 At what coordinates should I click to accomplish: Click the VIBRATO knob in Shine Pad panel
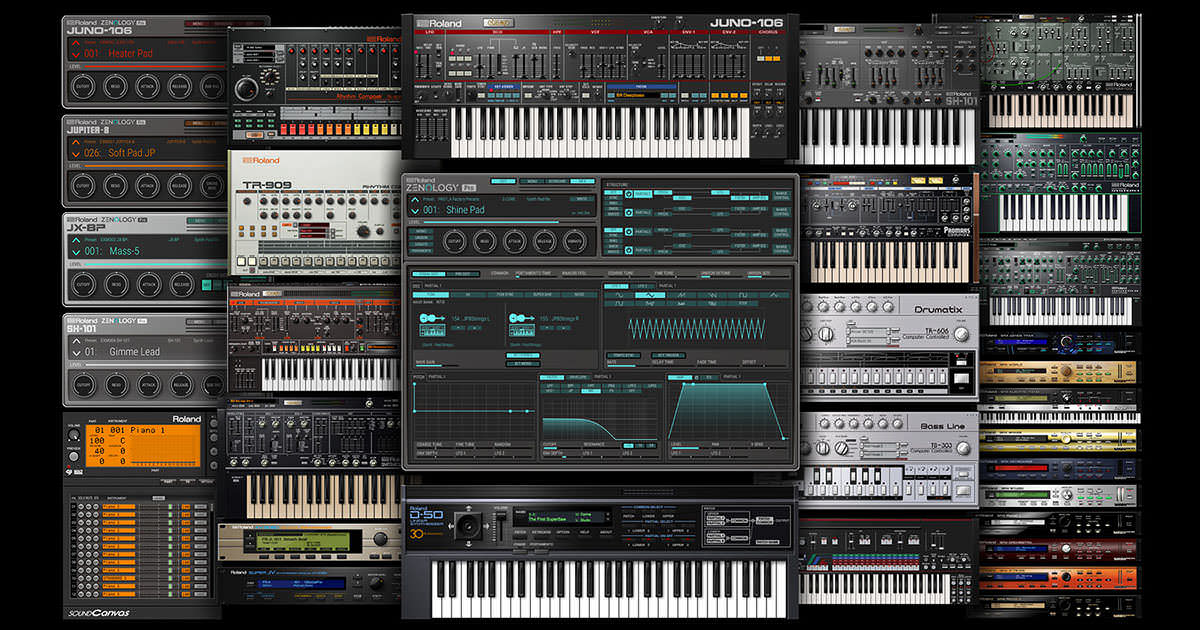click(574, 241)
